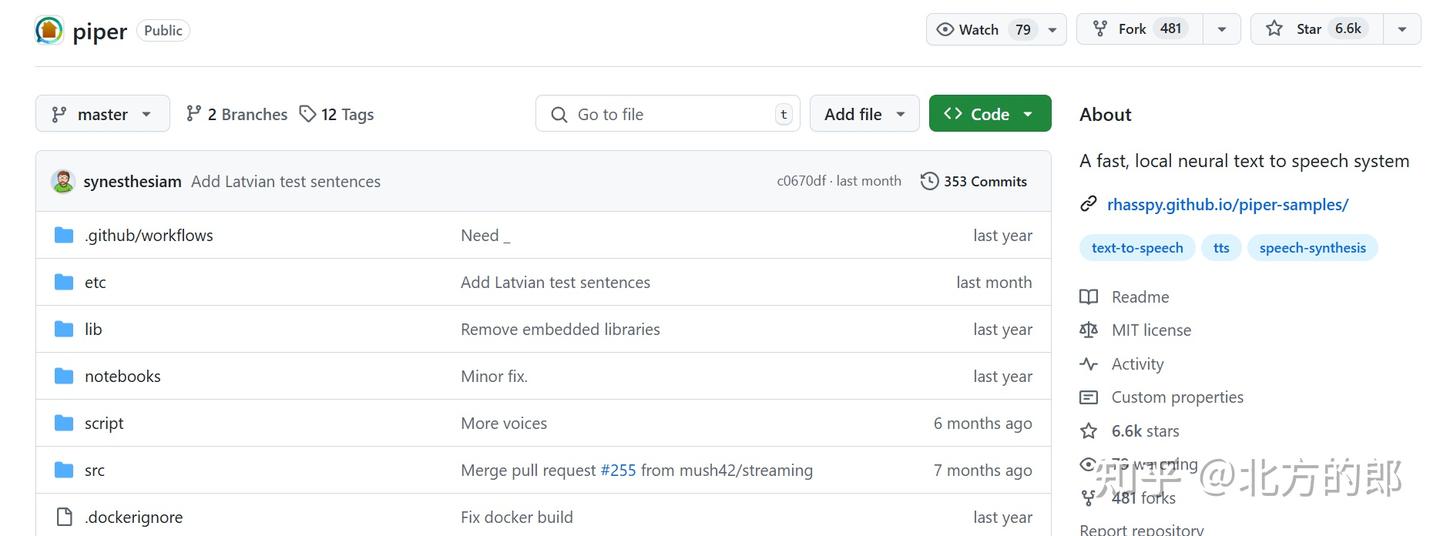Open synesthesiam's avatar profile

(x=63, y=181)
